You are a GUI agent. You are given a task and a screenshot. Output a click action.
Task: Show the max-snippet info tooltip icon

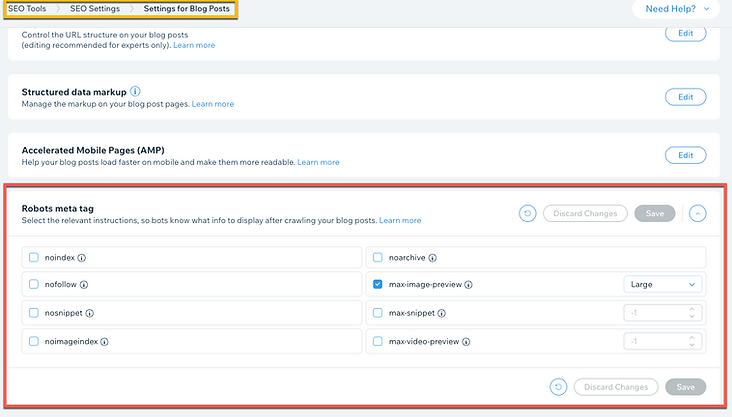pos(442,313)
